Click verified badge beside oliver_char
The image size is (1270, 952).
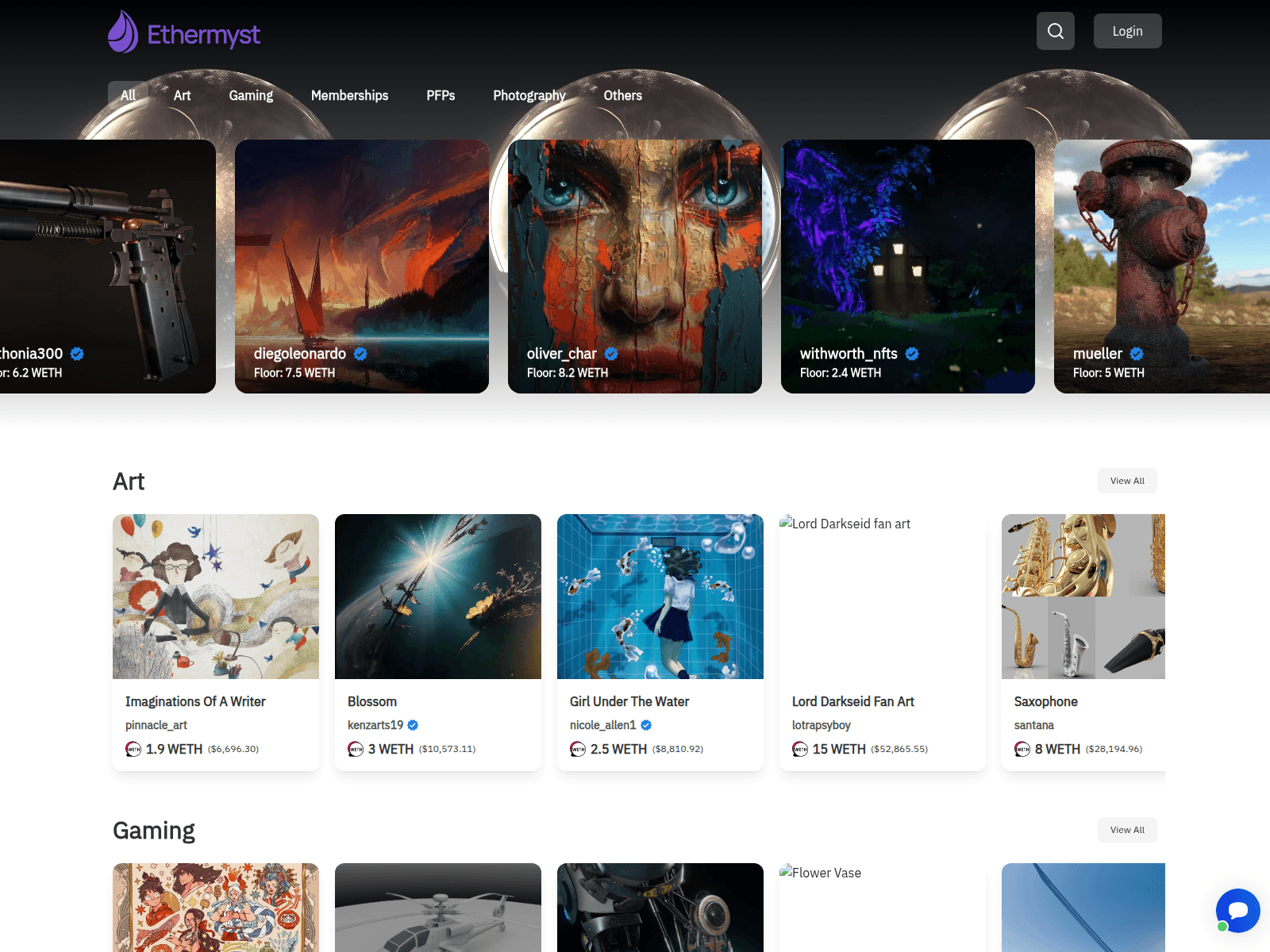coord(611,354)
